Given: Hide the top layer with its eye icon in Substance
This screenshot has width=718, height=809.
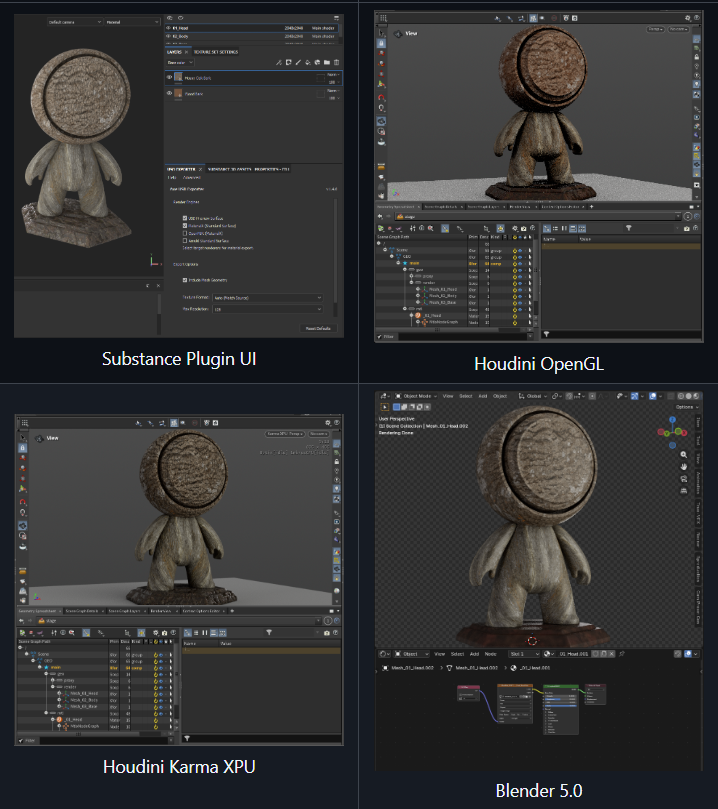Looking at the screenshot, I should (169, 77).
